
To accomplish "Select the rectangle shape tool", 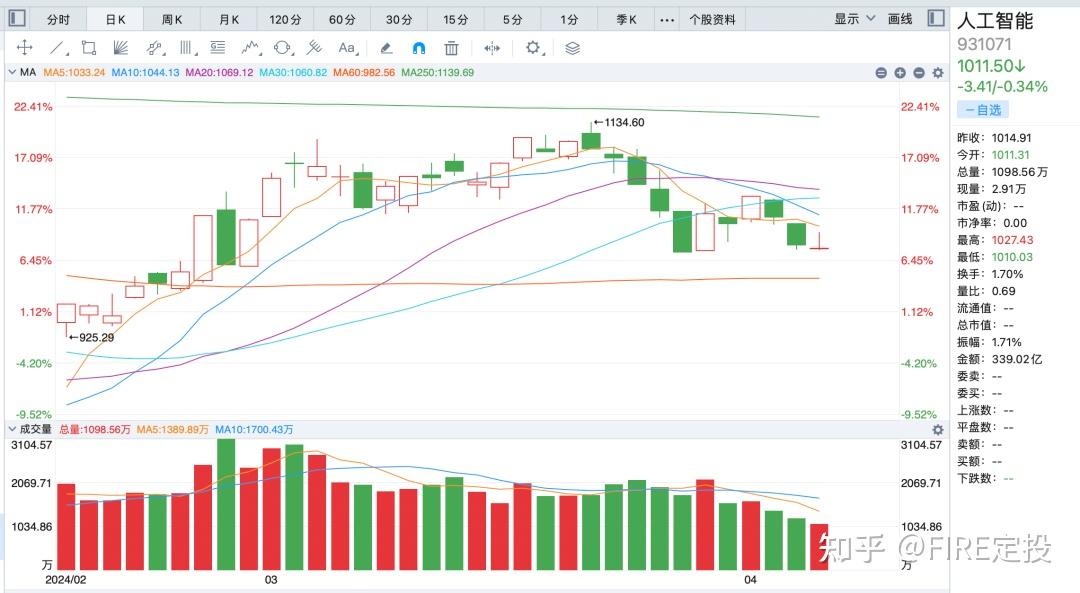I will click(89, 48).
